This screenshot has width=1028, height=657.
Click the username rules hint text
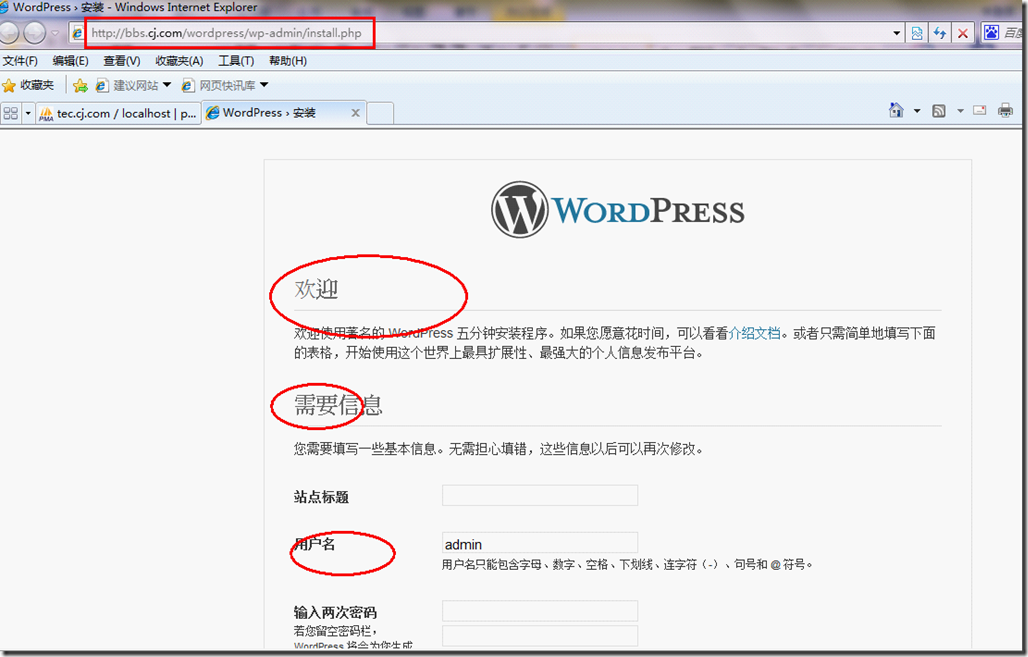627,565
